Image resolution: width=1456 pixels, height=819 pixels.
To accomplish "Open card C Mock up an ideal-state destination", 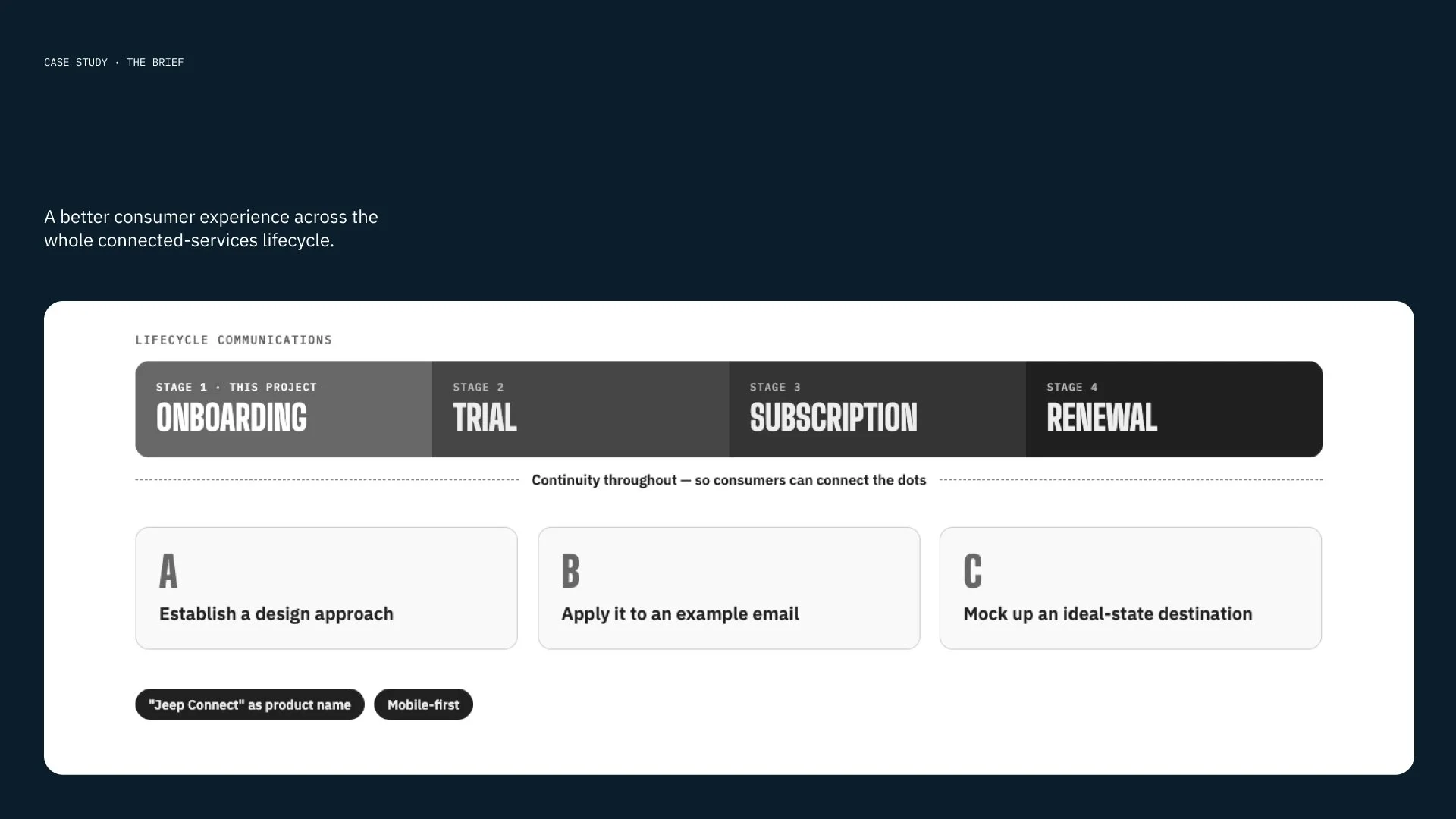I will click(x=1131, y=588).
